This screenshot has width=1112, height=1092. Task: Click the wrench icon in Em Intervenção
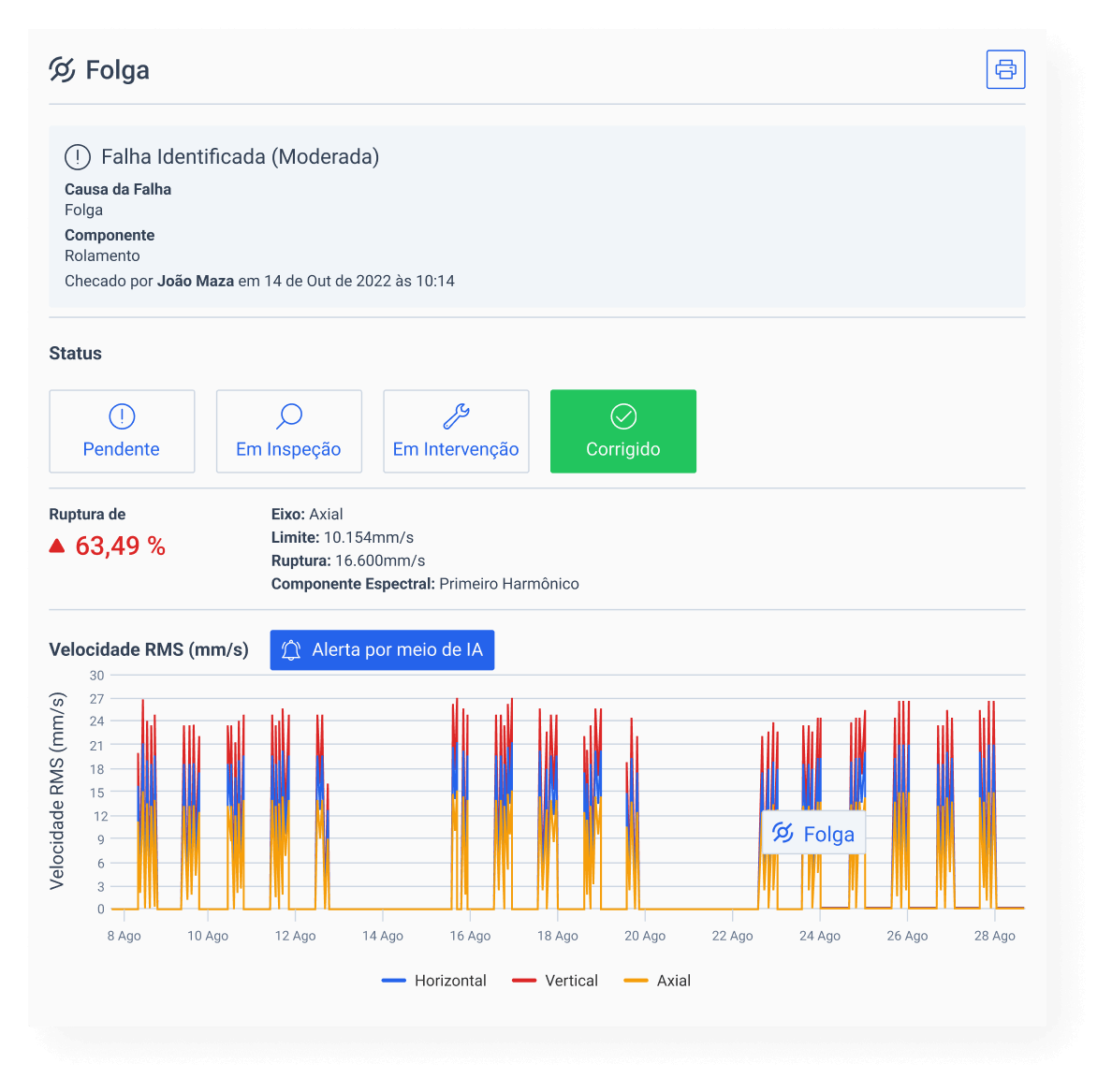click(x=456, y=415)
